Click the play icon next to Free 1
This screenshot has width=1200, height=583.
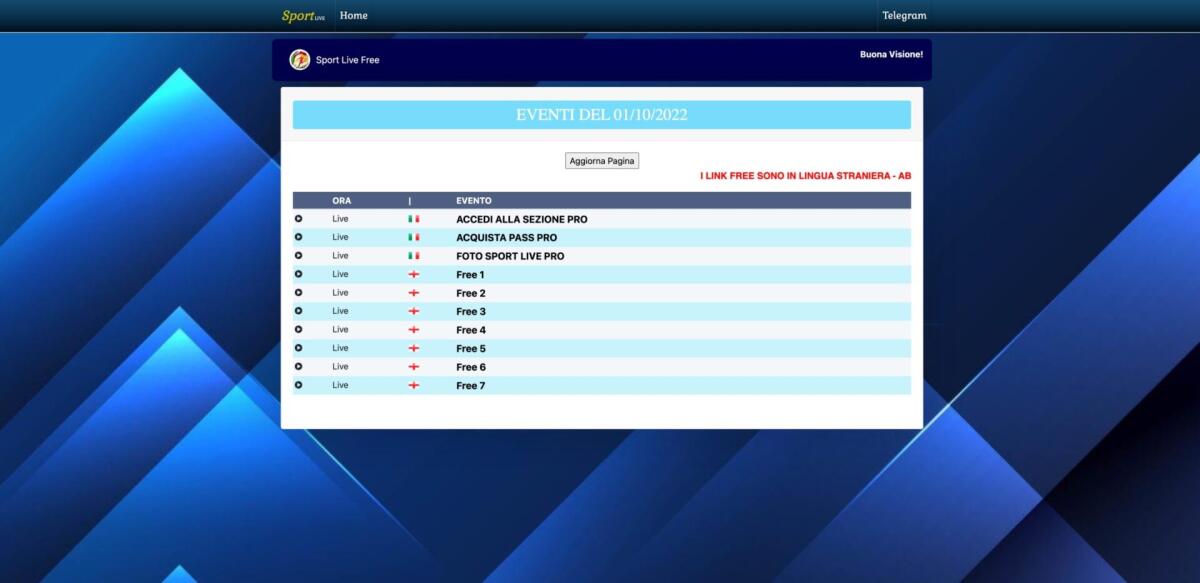(x=297, y=274)
